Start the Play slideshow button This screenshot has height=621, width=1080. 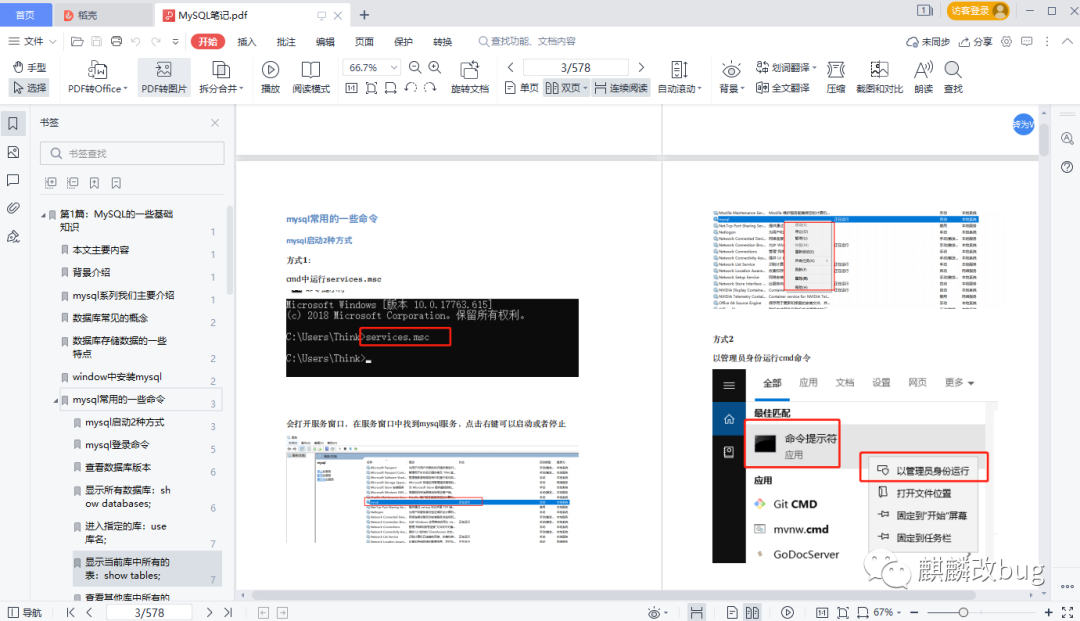pos(270,76)
